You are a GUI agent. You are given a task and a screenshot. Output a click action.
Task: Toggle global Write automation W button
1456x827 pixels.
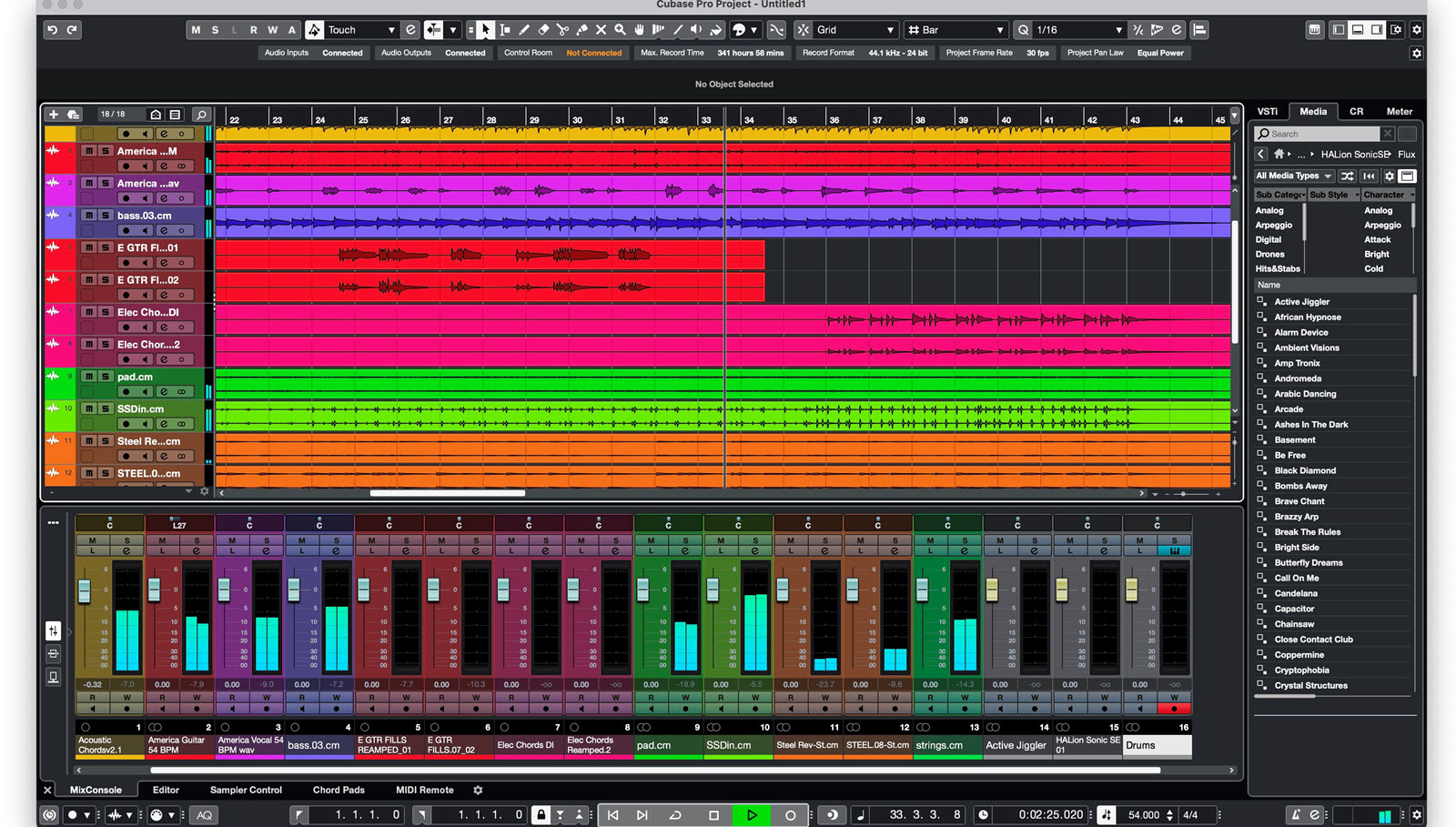click(x=272, y=30)
